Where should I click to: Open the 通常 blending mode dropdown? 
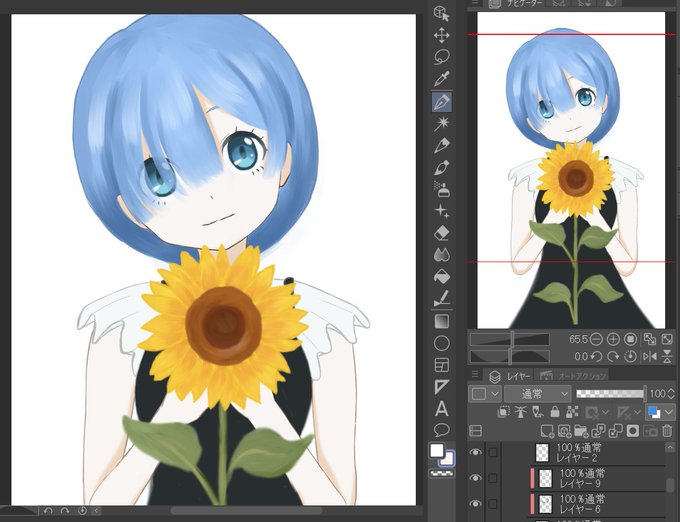click(537, 394)
